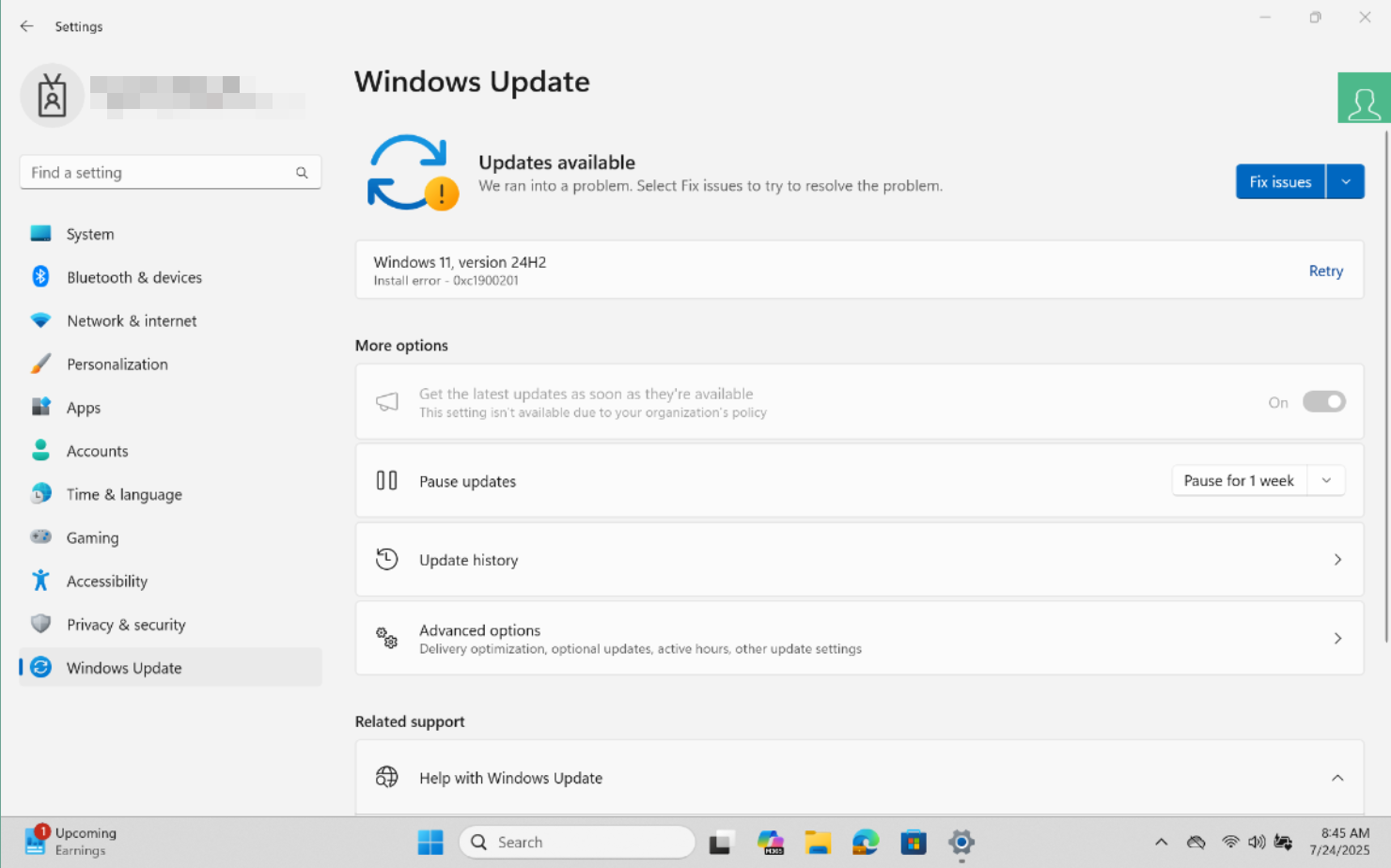
Task: Click the page vertical scrollbar
Action: tap(1386, 386)
